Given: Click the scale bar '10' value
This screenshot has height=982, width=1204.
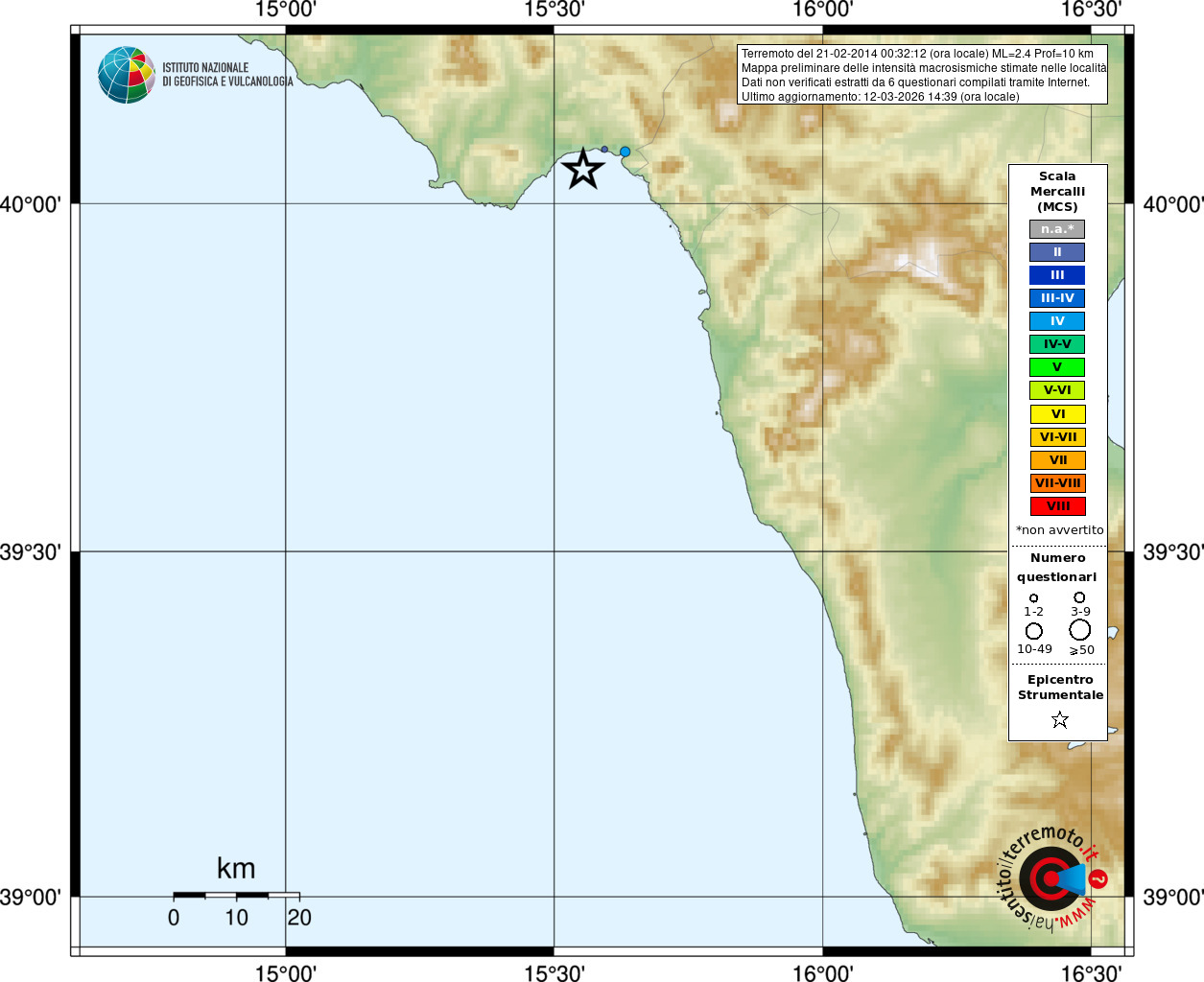Looking at the screenshot, I should coord(236,918).
